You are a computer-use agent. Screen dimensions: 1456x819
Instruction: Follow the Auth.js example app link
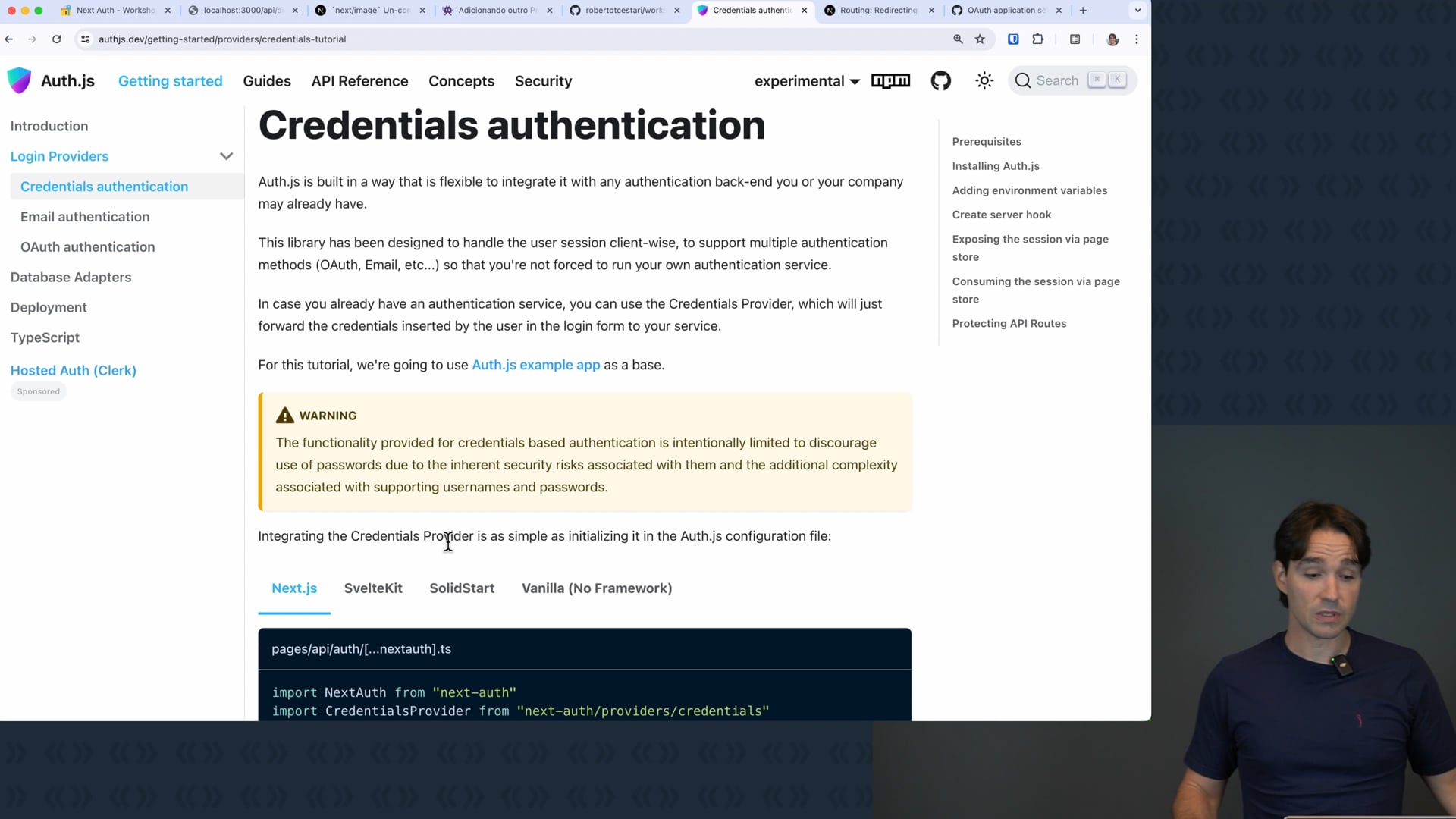535,365
